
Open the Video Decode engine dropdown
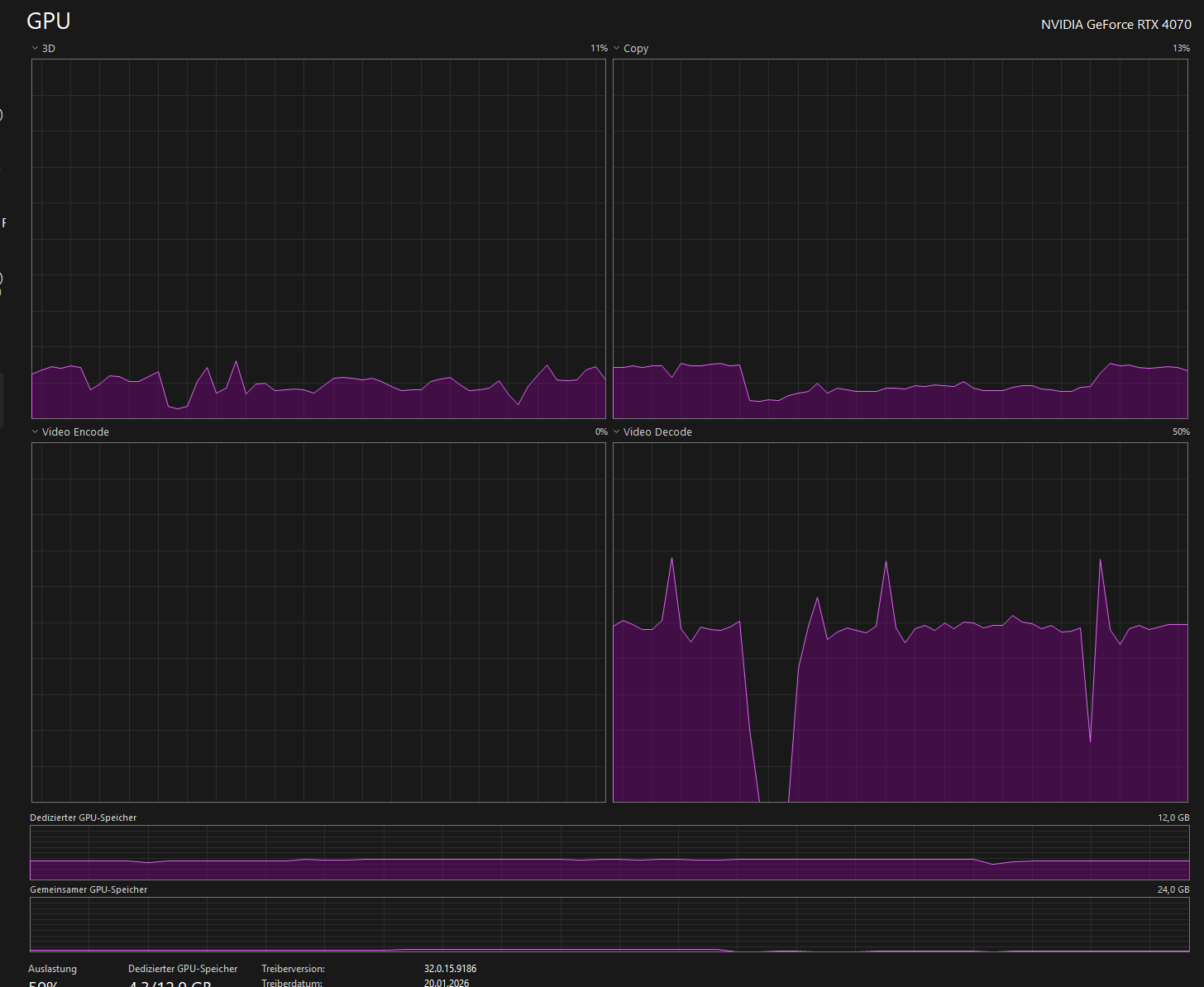[652, 432]
